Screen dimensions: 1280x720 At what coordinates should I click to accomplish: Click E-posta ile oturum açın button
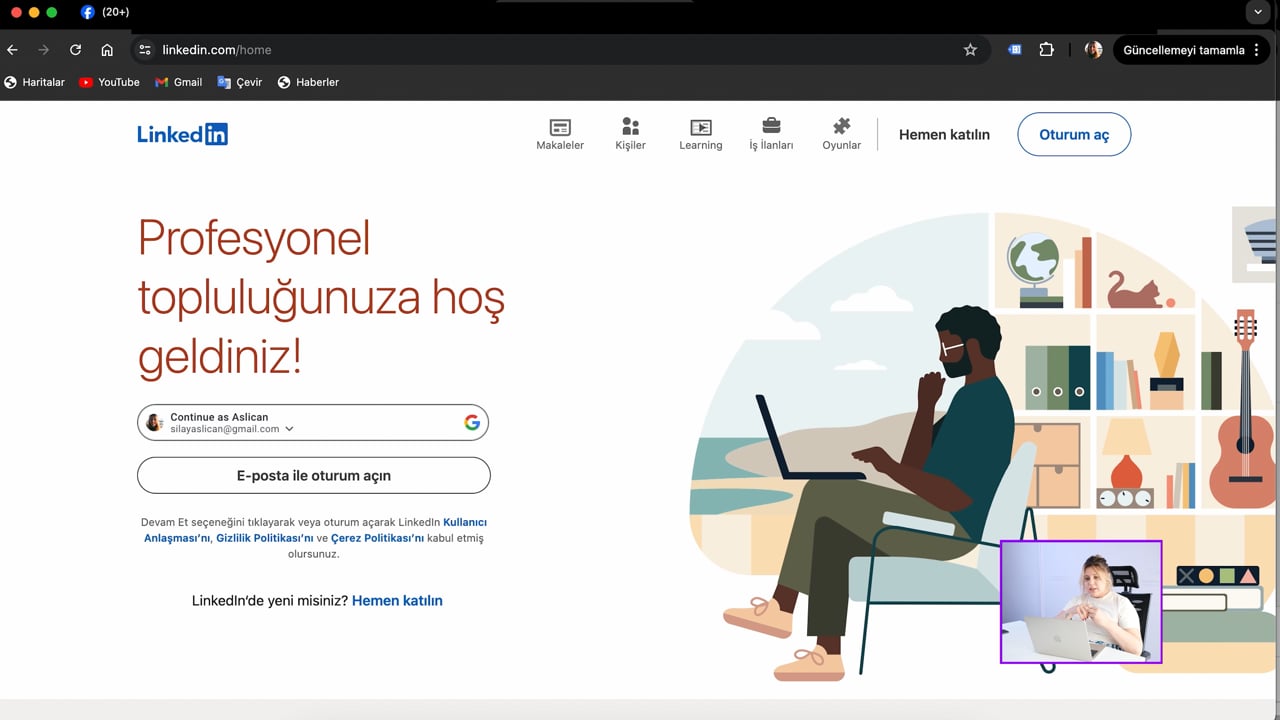[x=314, y=475]
